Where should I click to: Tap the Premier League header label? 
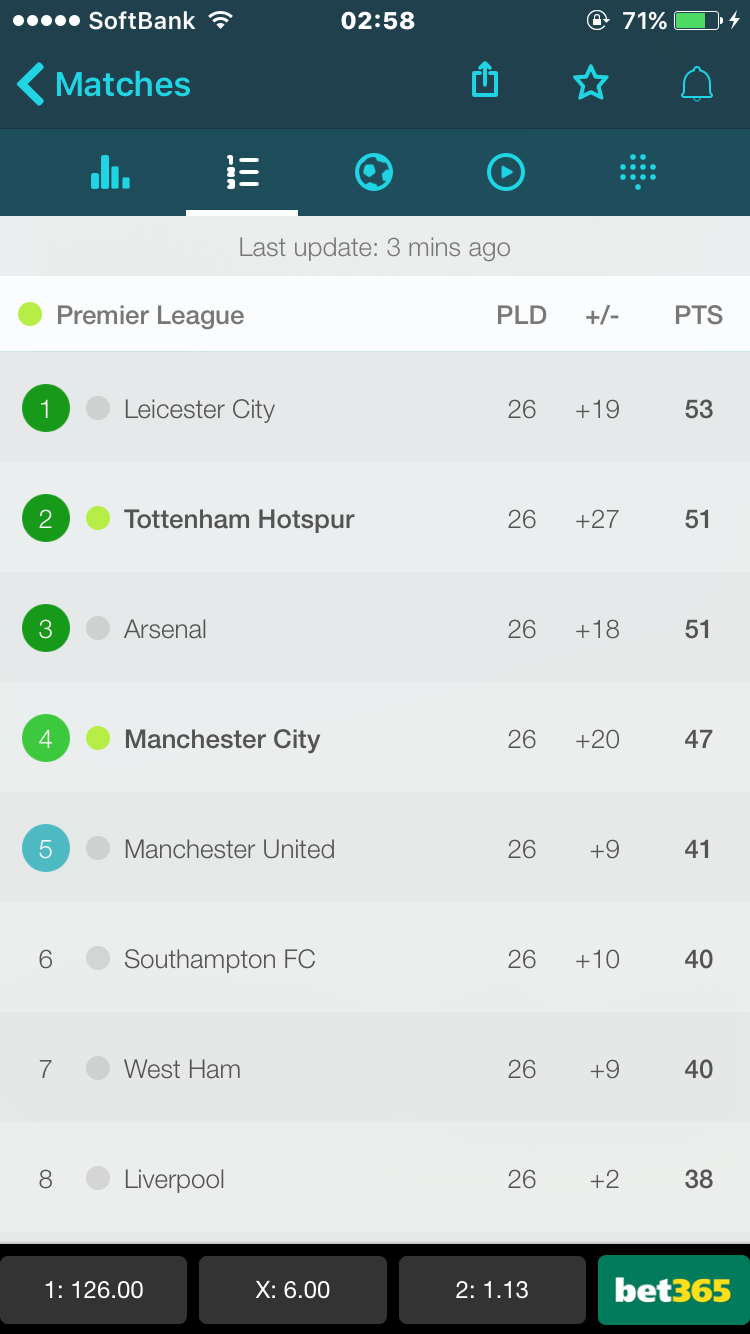point(150,316)
